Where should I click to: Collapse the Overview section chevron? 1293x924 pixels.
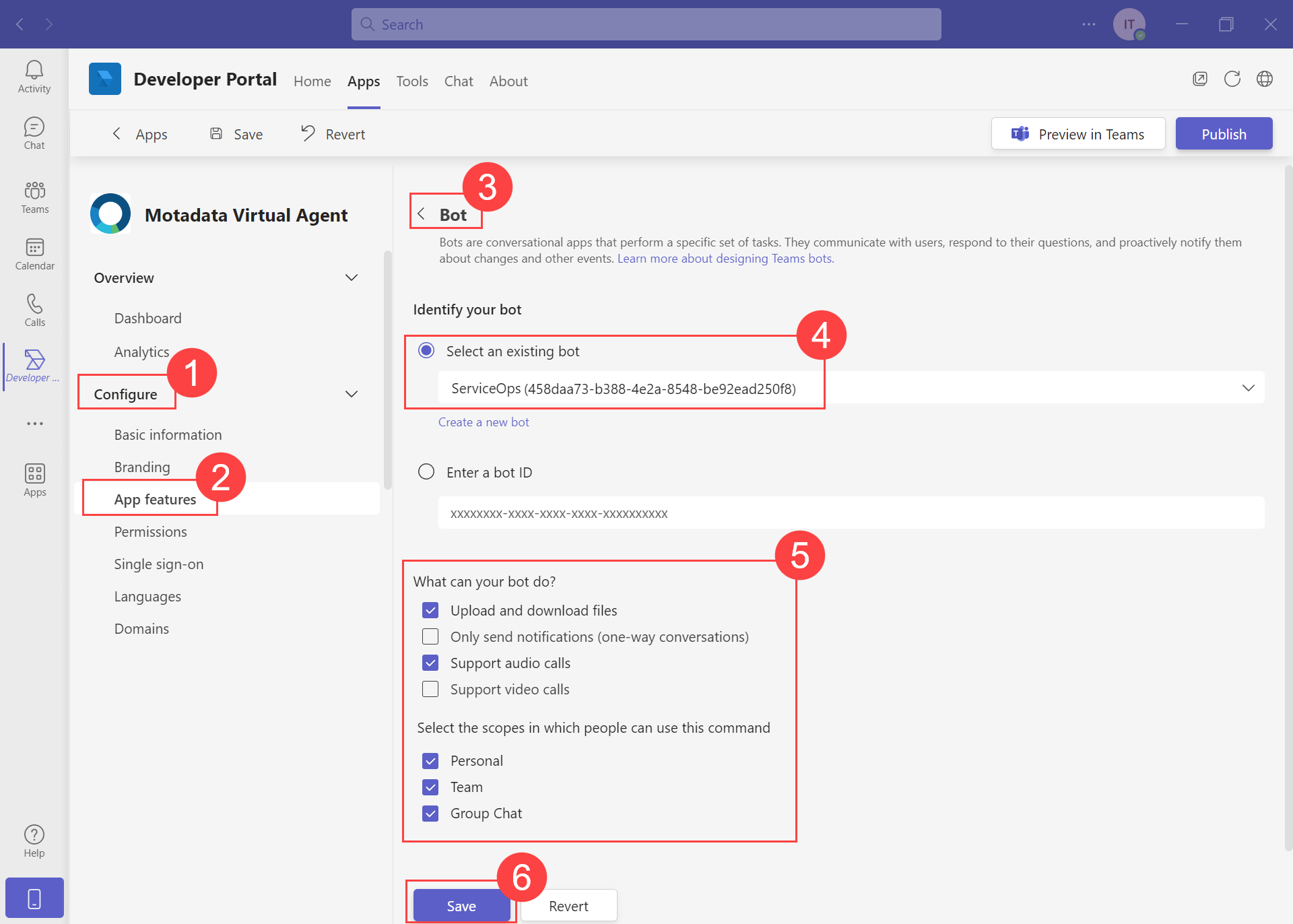352,278
